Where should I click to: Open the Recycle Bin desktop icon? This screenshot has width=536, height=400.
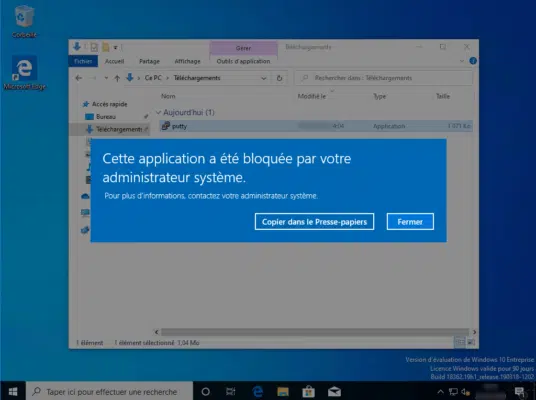point(24,21)
